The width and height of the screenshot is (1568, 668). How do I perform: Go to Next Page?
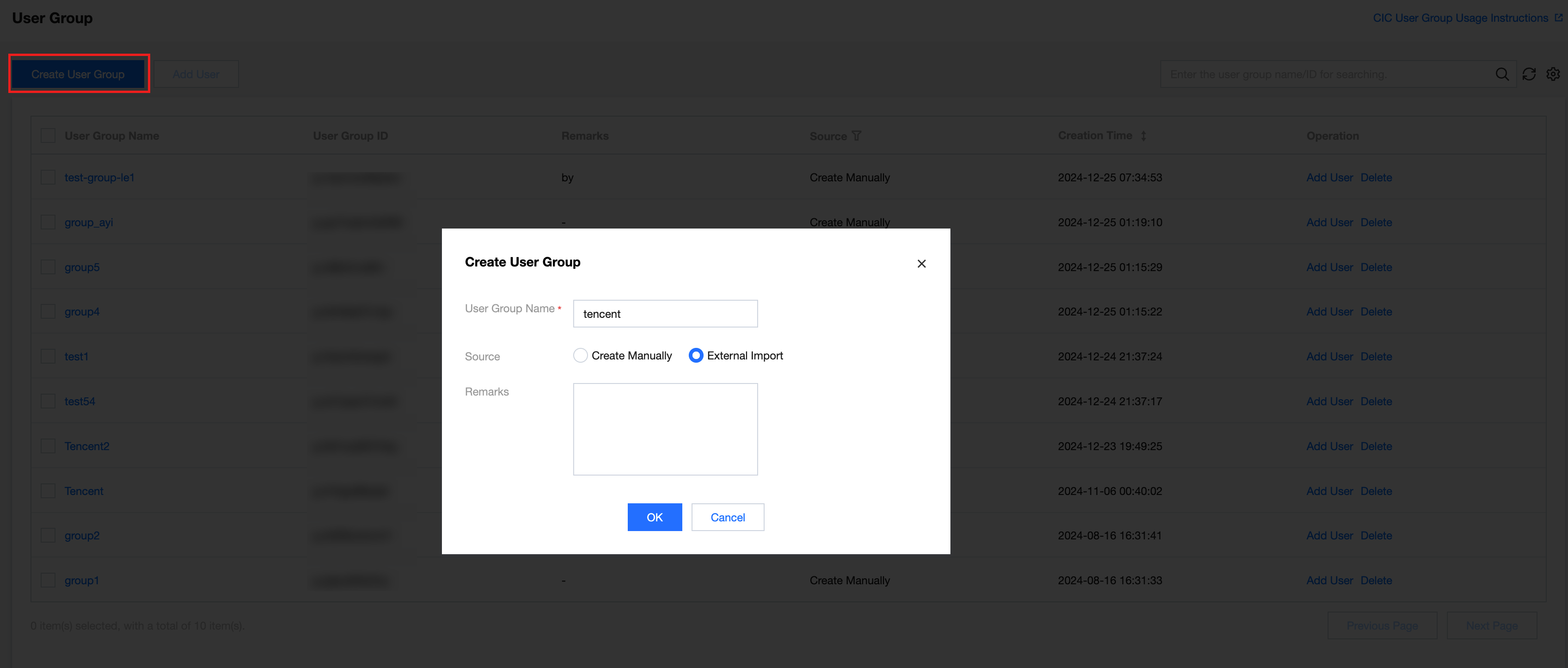coord(1491,625)
